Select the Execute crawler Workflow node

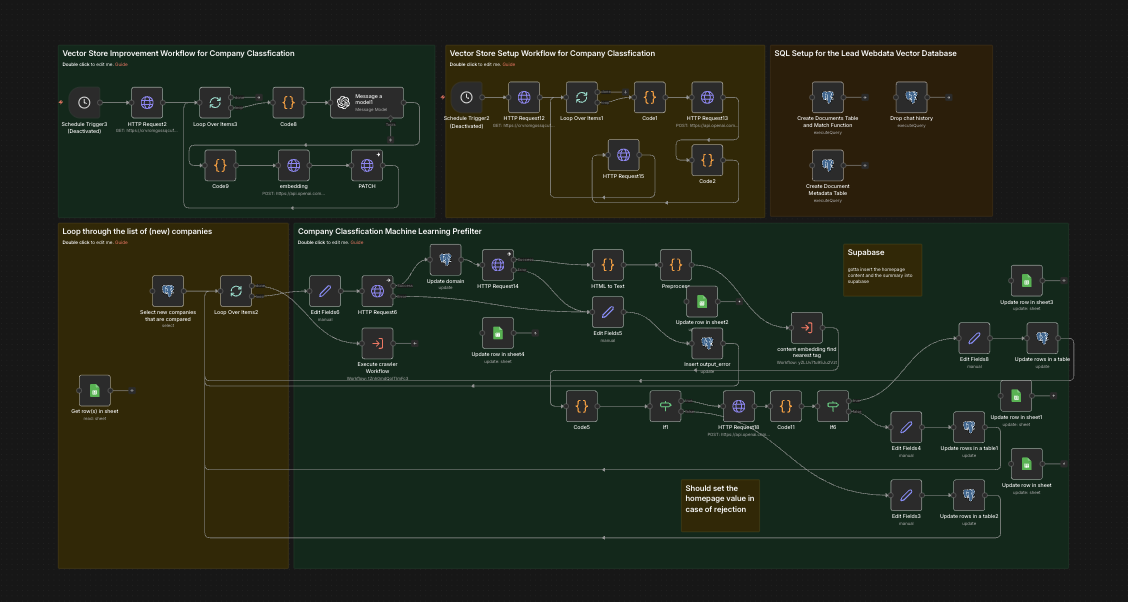[x=378, y=343]
